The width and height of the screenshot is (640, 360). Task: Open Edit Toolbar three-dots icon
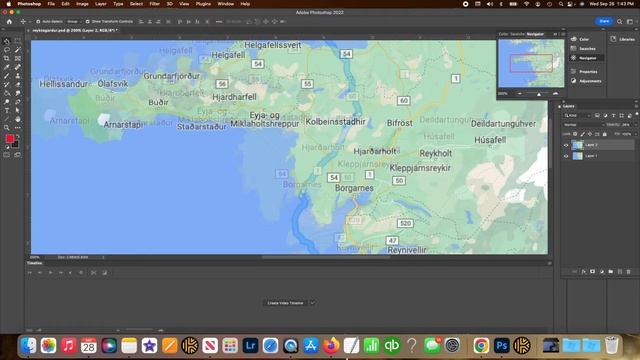click(x=18, y=128)
